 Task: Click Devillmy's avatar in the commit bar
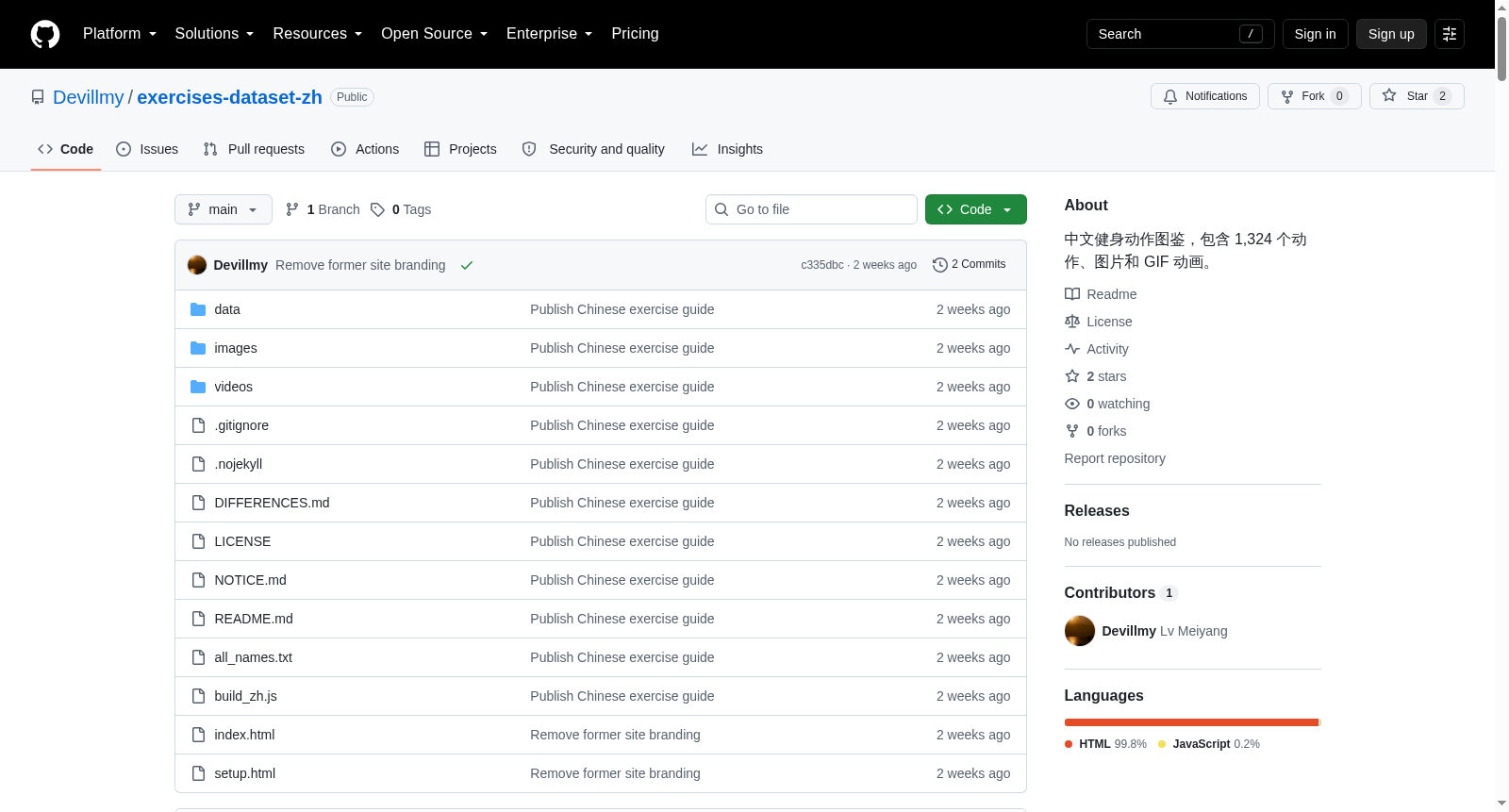(x=197, y=265)
